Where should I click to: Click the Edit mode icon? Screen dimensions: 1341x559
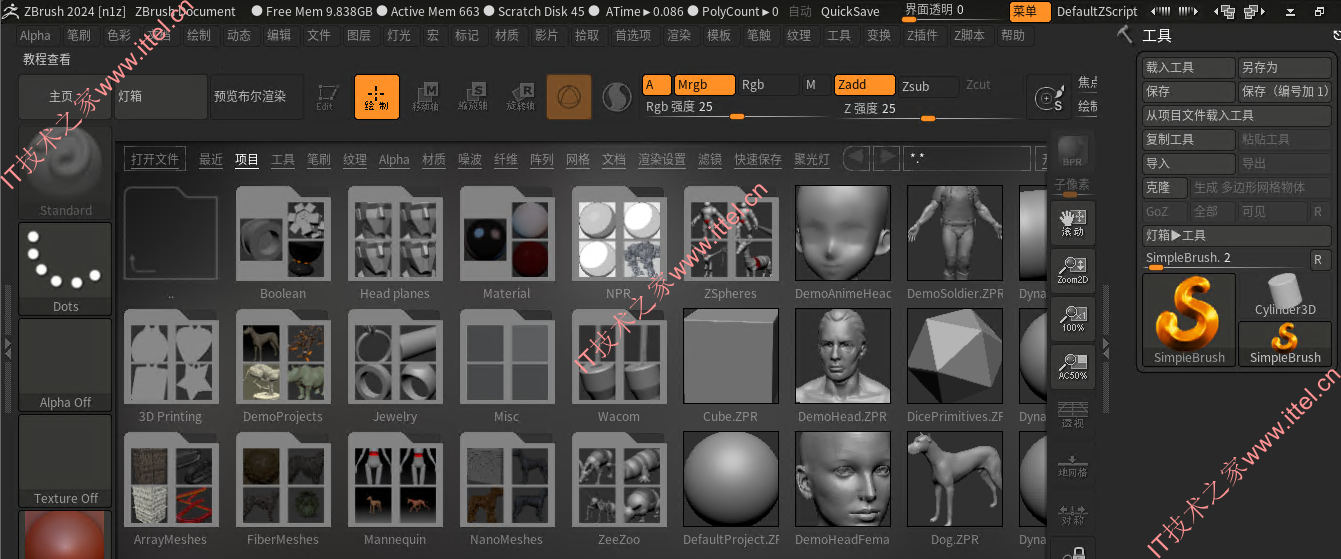(x=325, y=97)
